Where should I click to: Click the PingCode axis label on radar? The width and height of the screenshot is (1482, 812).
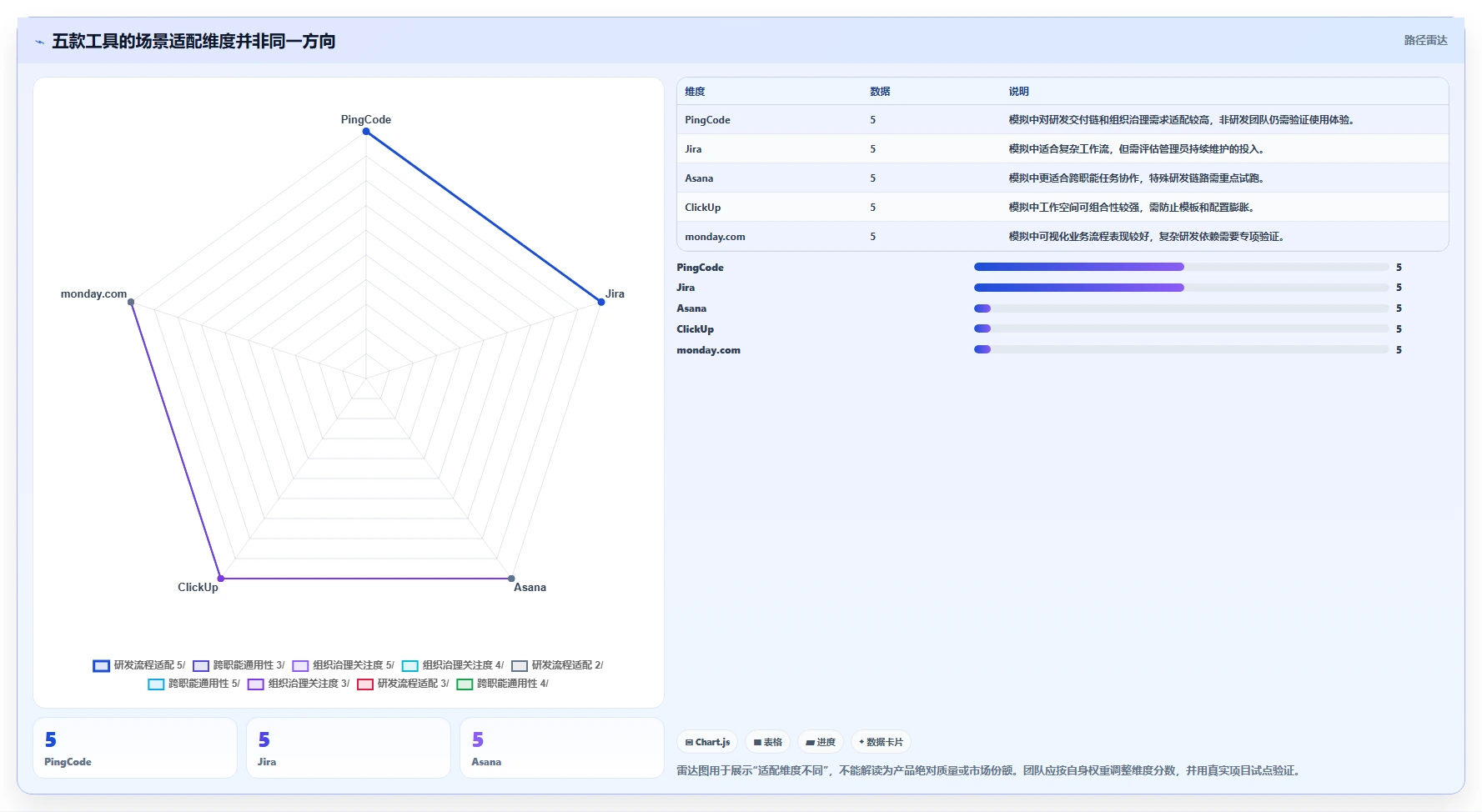366,119
